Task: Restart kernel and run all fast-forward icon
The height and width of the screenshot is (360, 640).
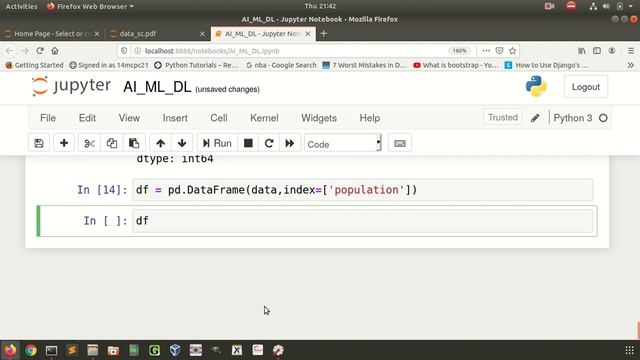Action: 290,143
